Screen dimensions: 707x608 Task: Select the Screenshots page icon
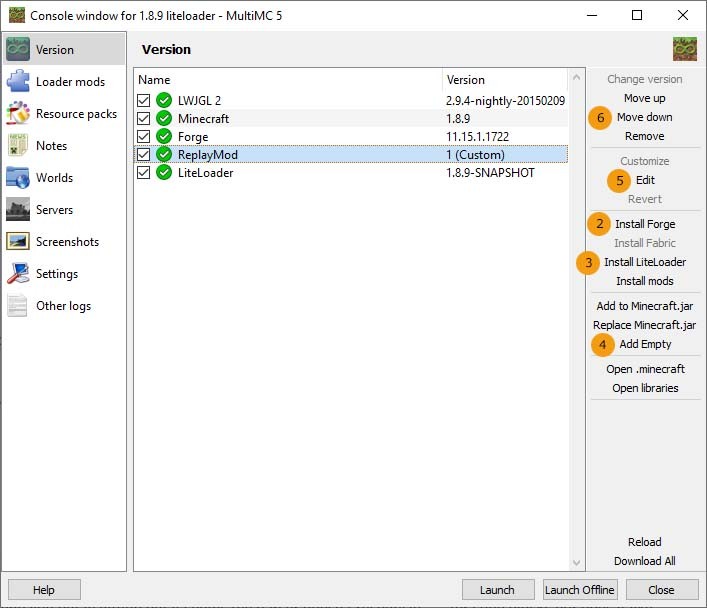pyautogui.click(x=18, y=242)
